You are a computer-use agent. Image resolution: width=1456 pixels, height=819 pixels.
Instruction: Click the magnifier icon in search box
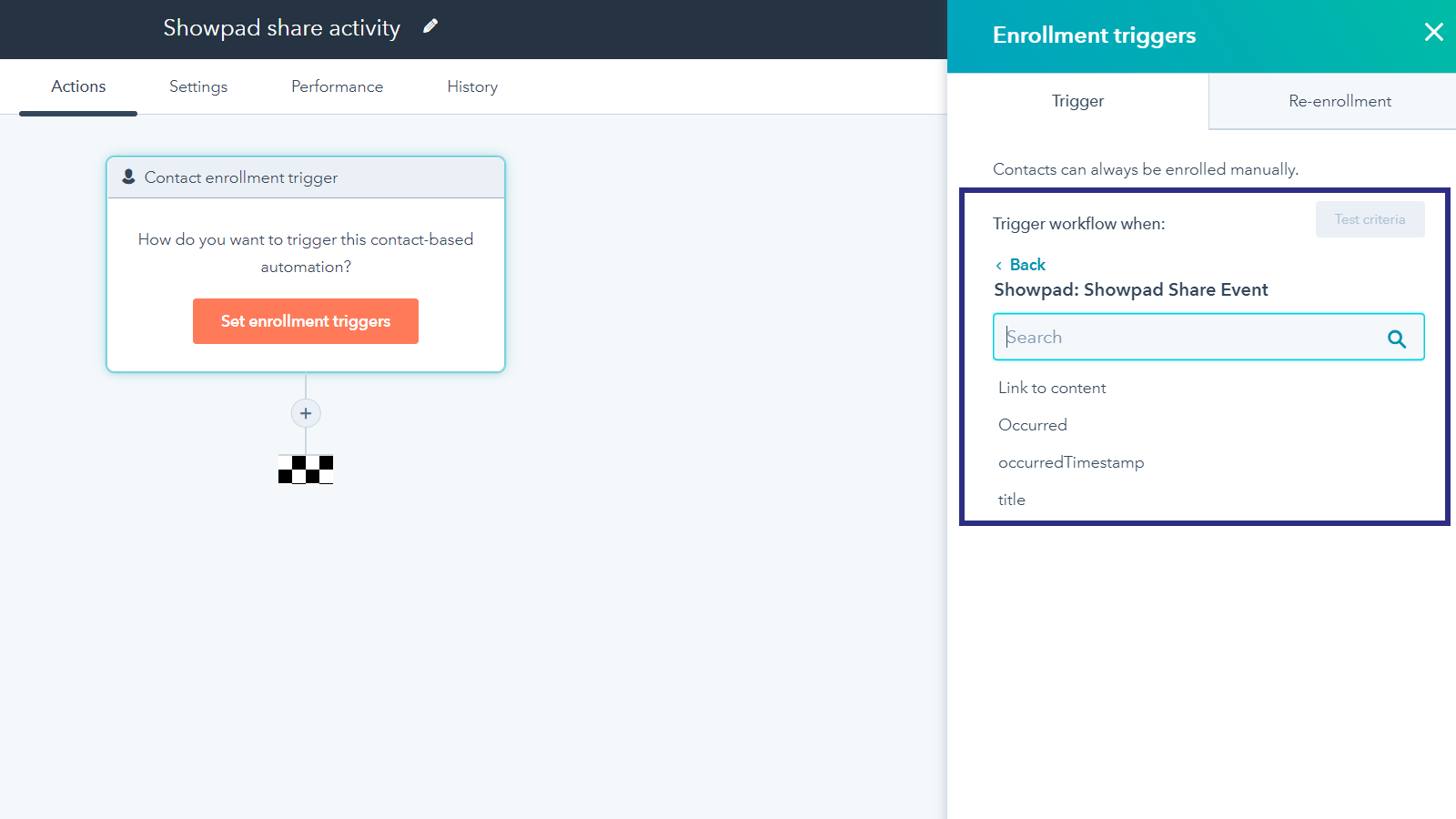1396,339
